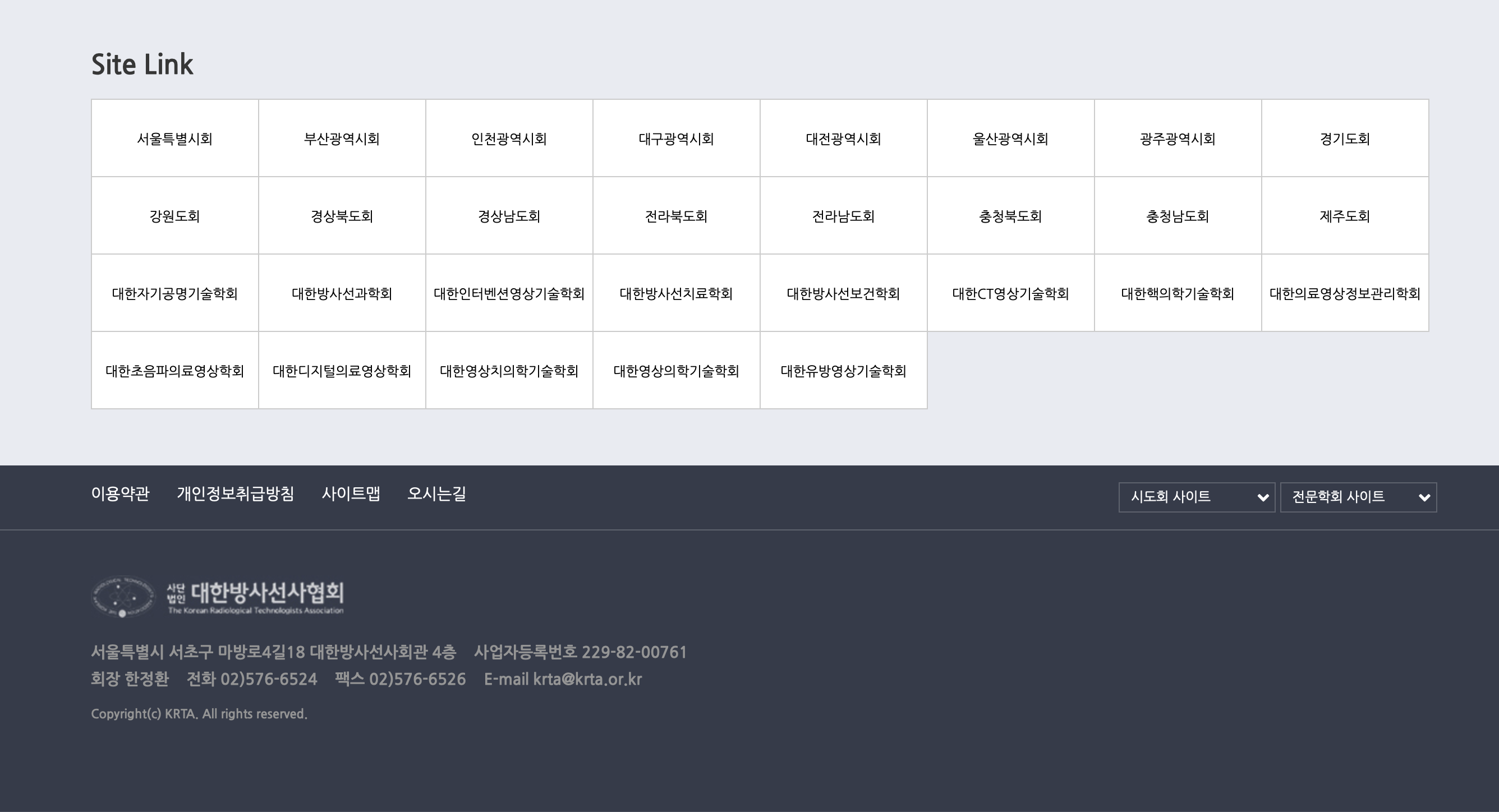Viewport: 1499px width, 812px height.
Task: Open the 이용약관 footer link
Action: click(x=121, y=494)
